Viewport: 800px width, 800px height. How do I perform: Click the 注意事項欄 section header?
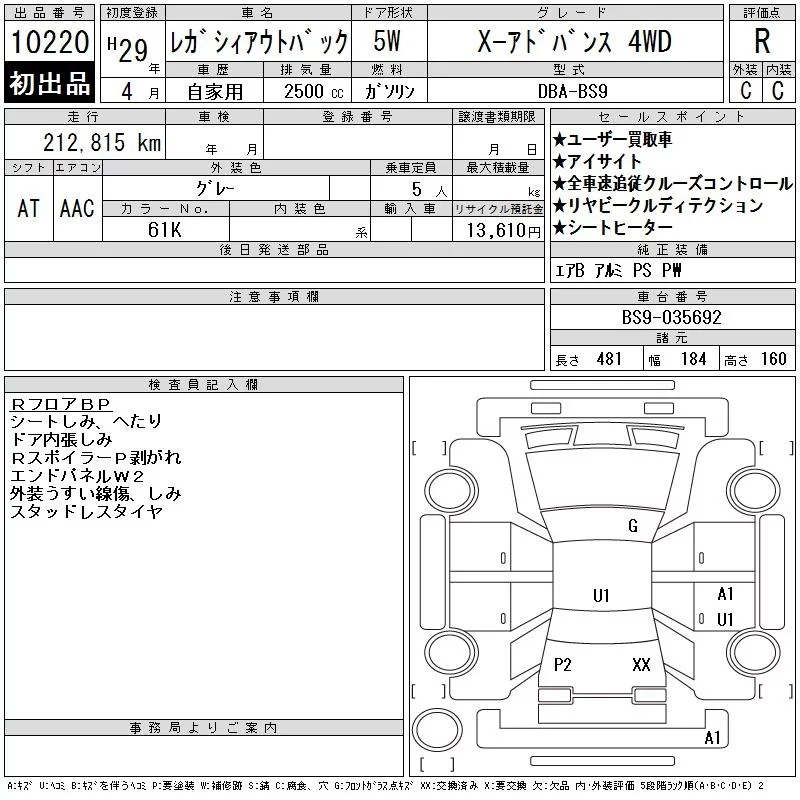click(x=274, y=296)
